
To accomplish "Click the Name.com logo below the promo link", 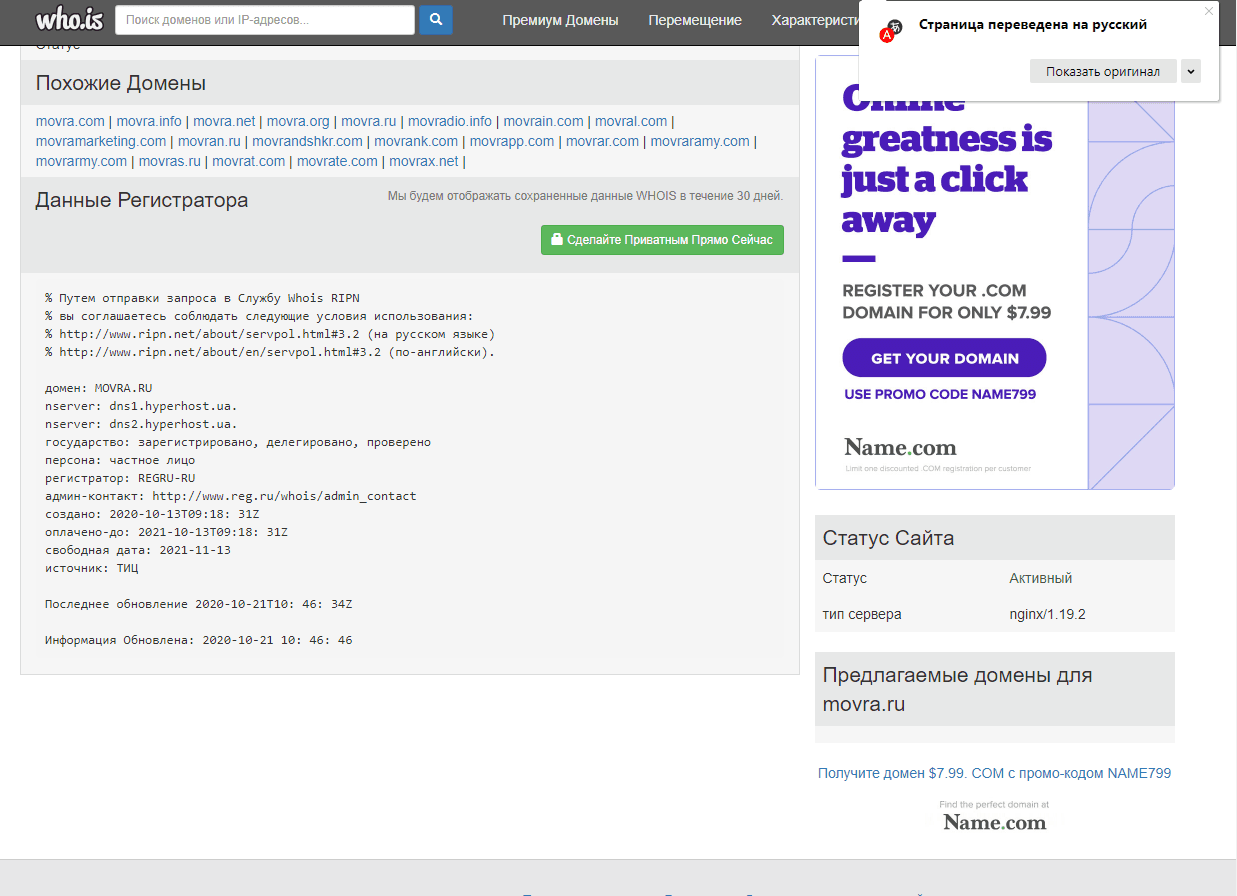I will point(994,822).
